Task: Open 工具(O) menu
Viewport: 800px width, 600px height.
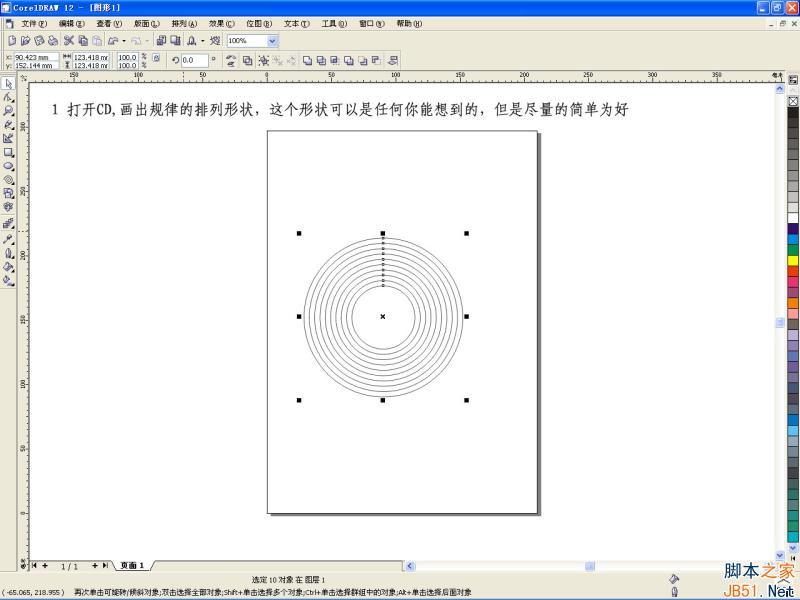Action: 334,23
